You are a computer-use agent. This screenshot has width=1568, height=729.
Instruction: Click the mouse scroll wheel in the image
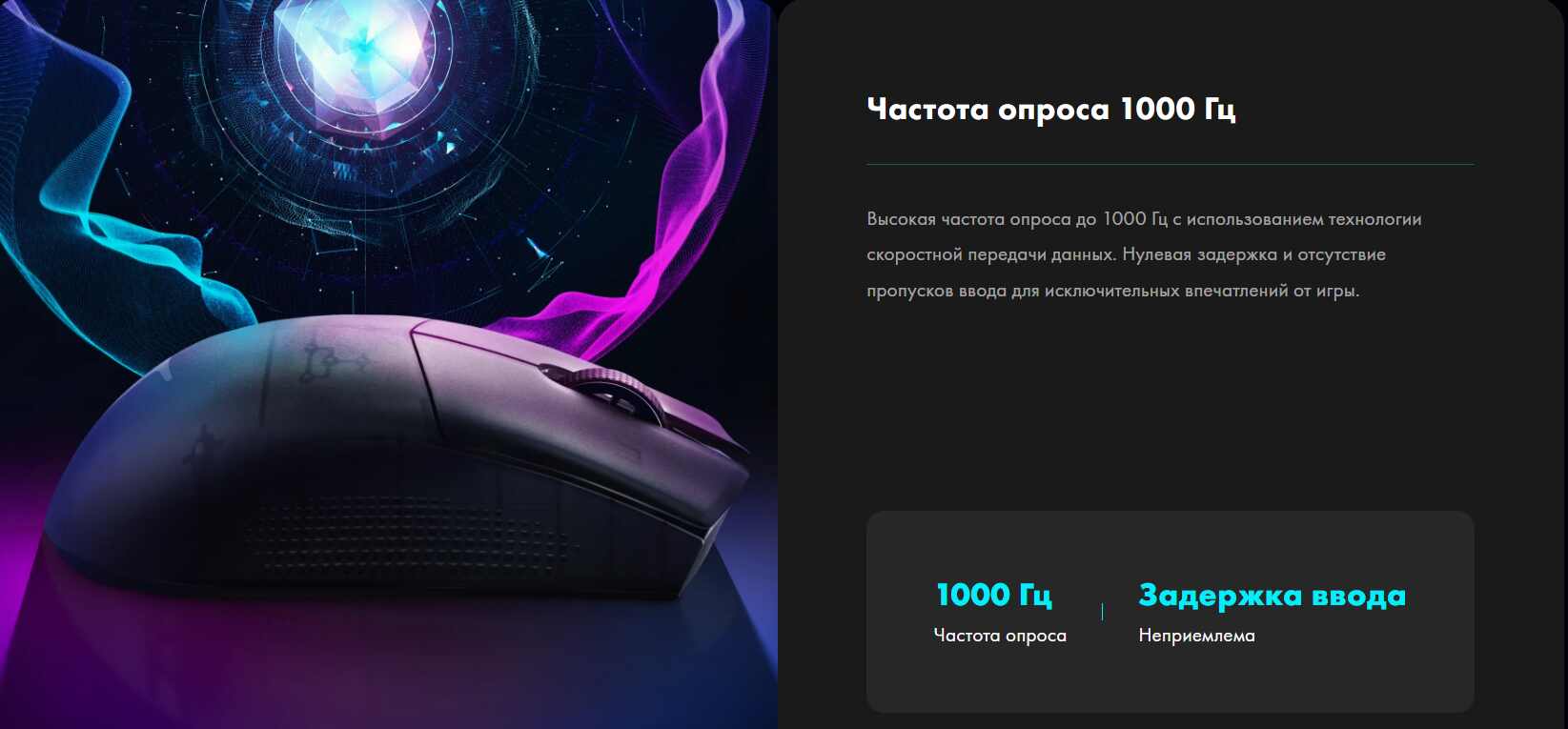click(620, 395)
